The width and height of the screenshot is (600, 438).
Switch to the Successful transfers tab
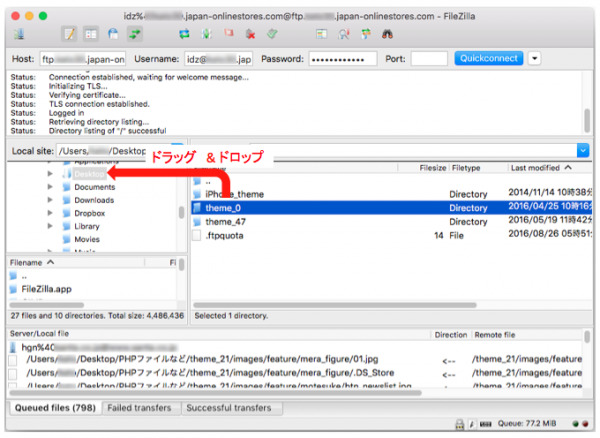(x=228, y=408)
